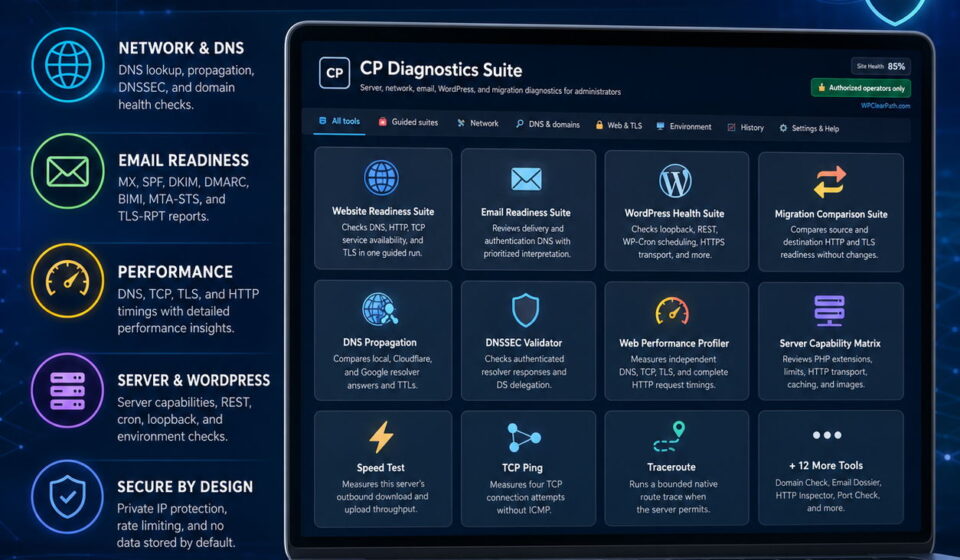The height and width of the screenshot is (560, 960).
Task: Click the Performance yellow gauge circle icon
Action: [68, 280]
